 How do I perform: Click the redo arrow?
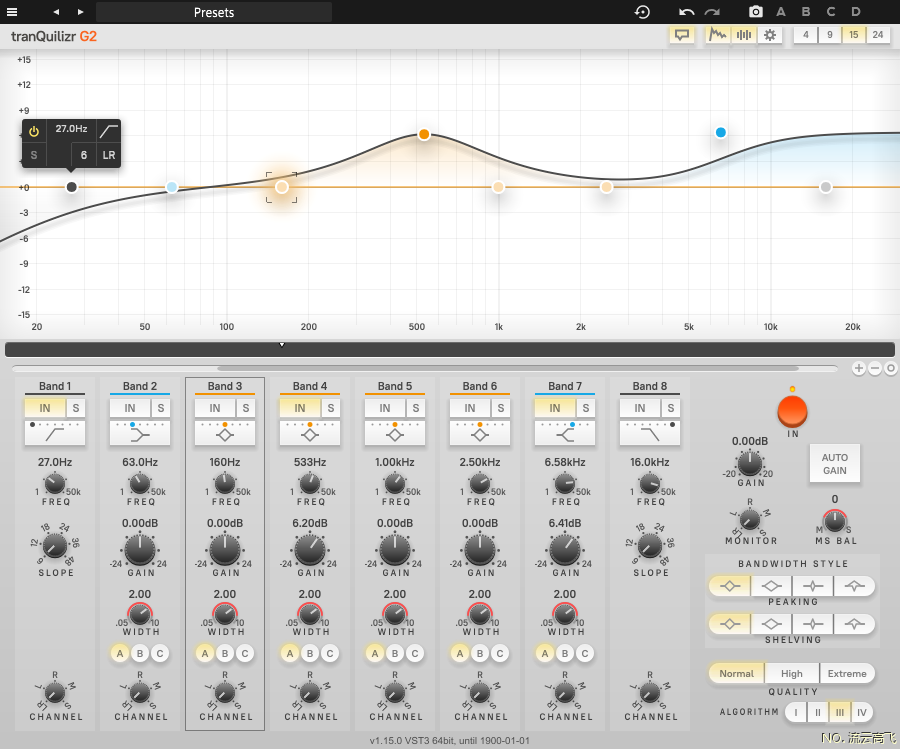click(712, 12)
